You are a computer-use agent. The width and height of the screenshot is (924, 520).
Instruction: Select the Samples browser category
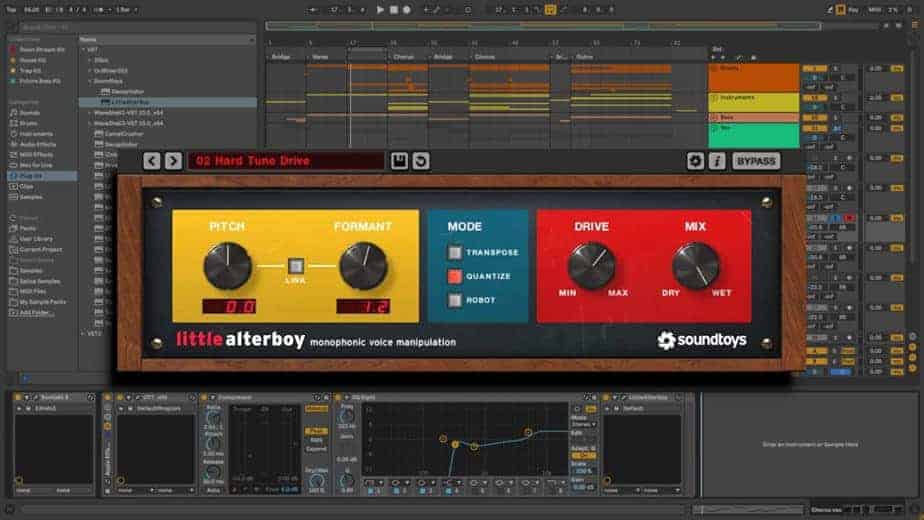(x=31, y=197)
